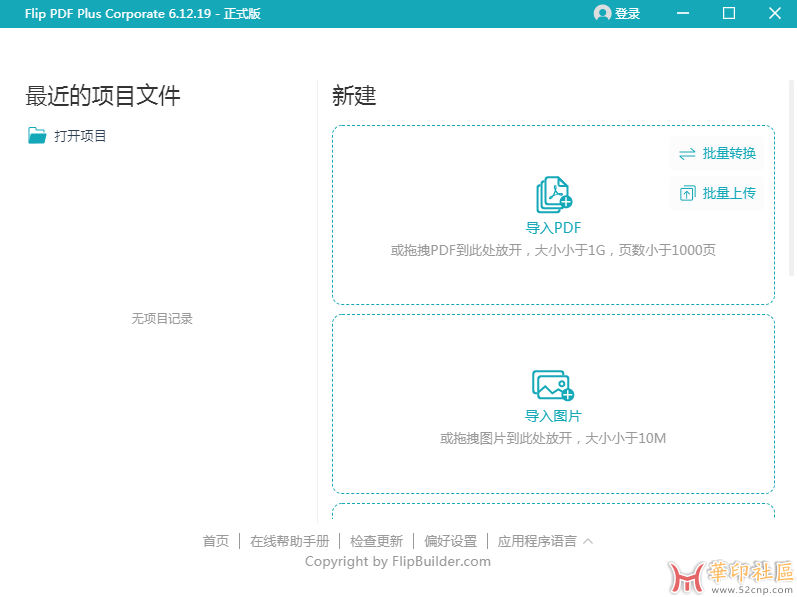Click the vertical scrollbar in 新建 panel

[x=791, y=178]
